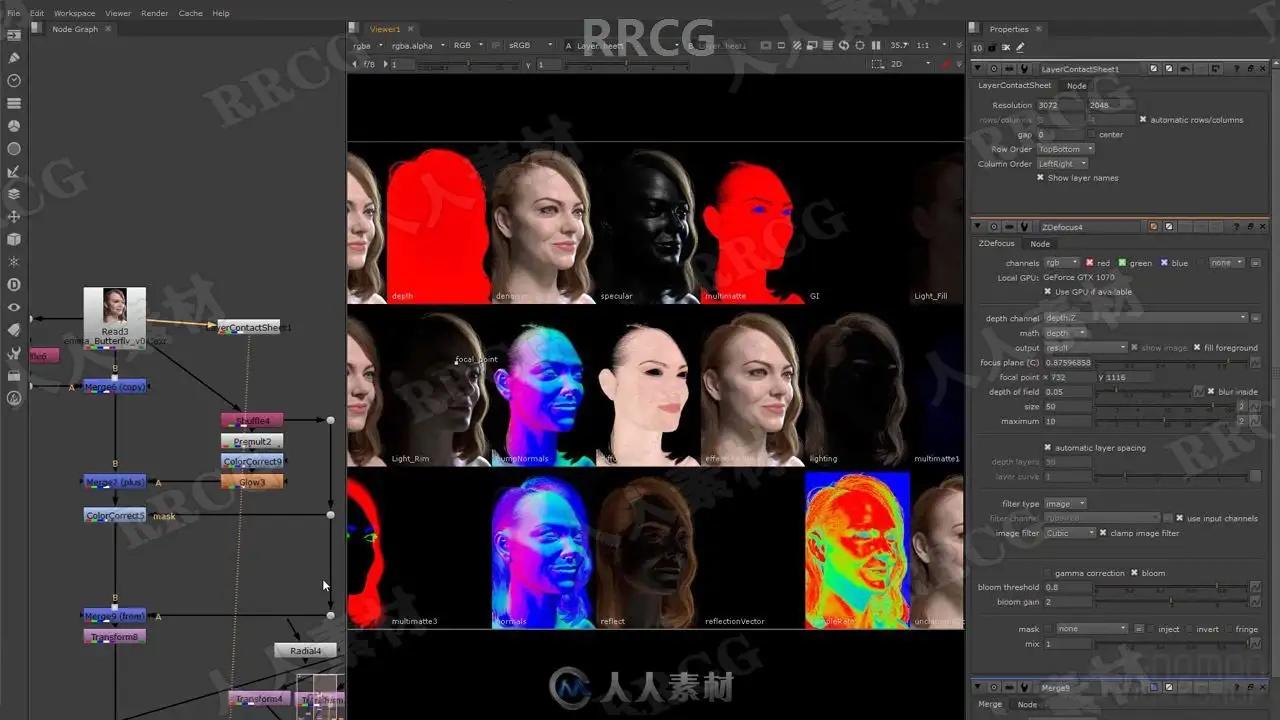Select the Transform8 node
1280x720 pixels.
115,636
